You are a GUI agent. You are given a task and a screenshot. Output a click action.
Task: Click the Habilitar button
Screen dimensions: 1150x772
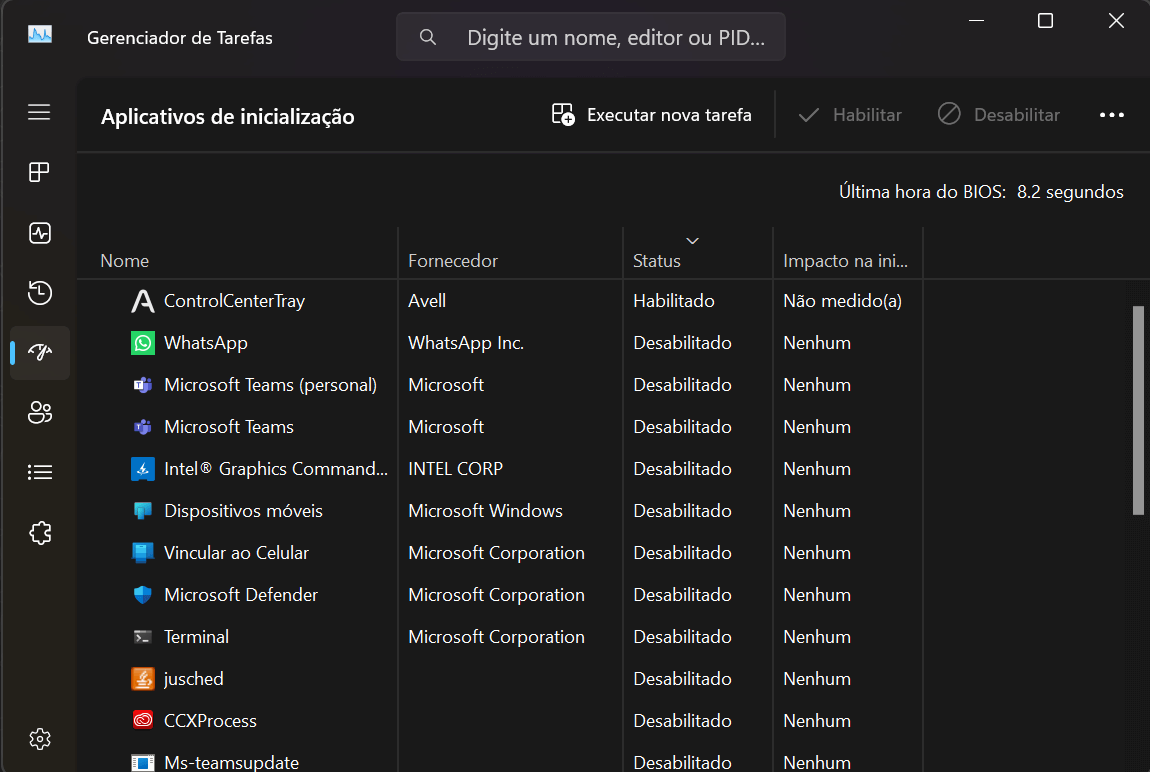[849, 114]
